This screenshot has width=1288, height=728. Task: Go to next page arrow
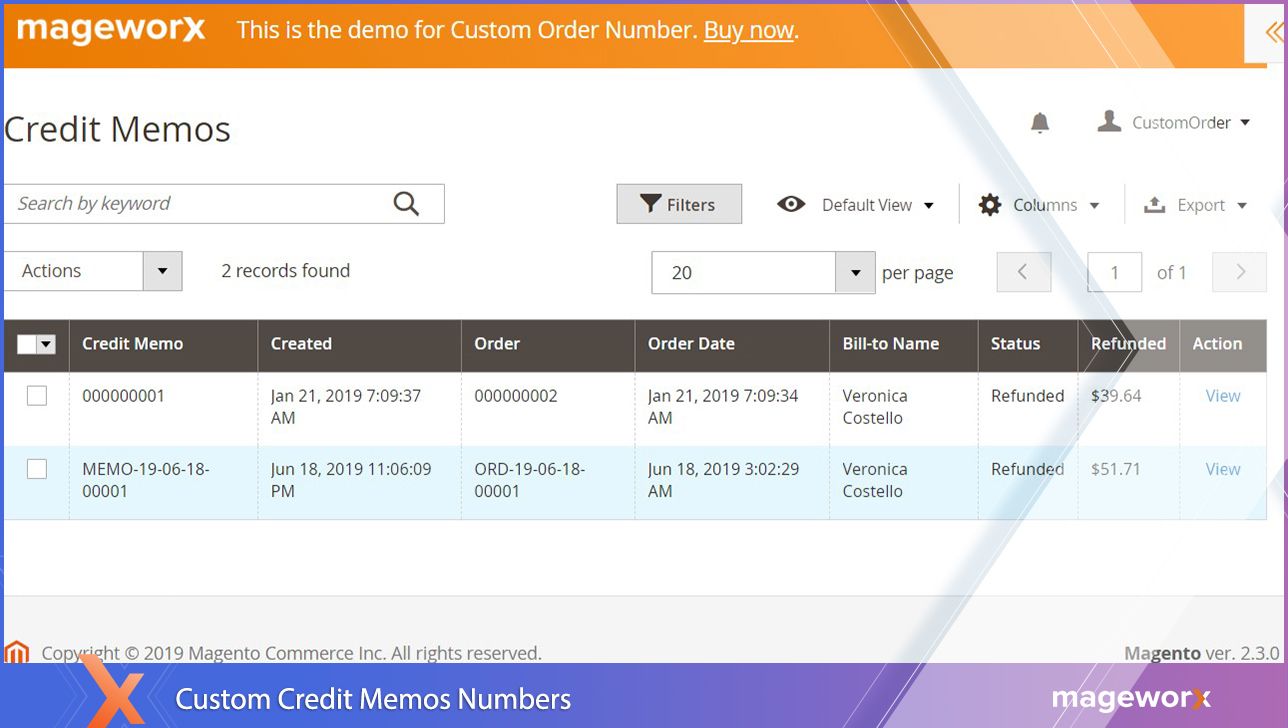[x=1239, y=272]
